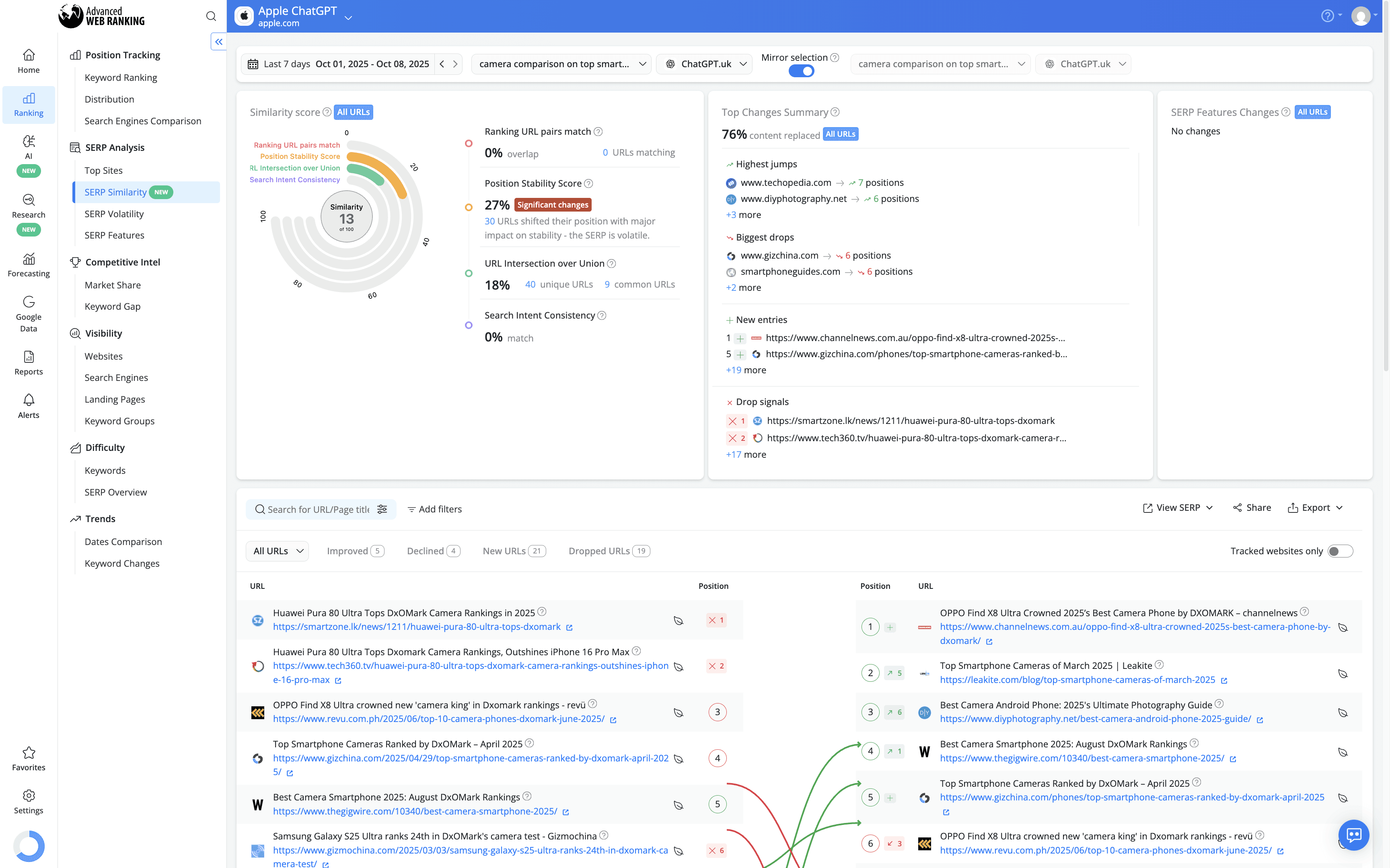Collapse the sidebar with double-chevron button

(219, 41)
